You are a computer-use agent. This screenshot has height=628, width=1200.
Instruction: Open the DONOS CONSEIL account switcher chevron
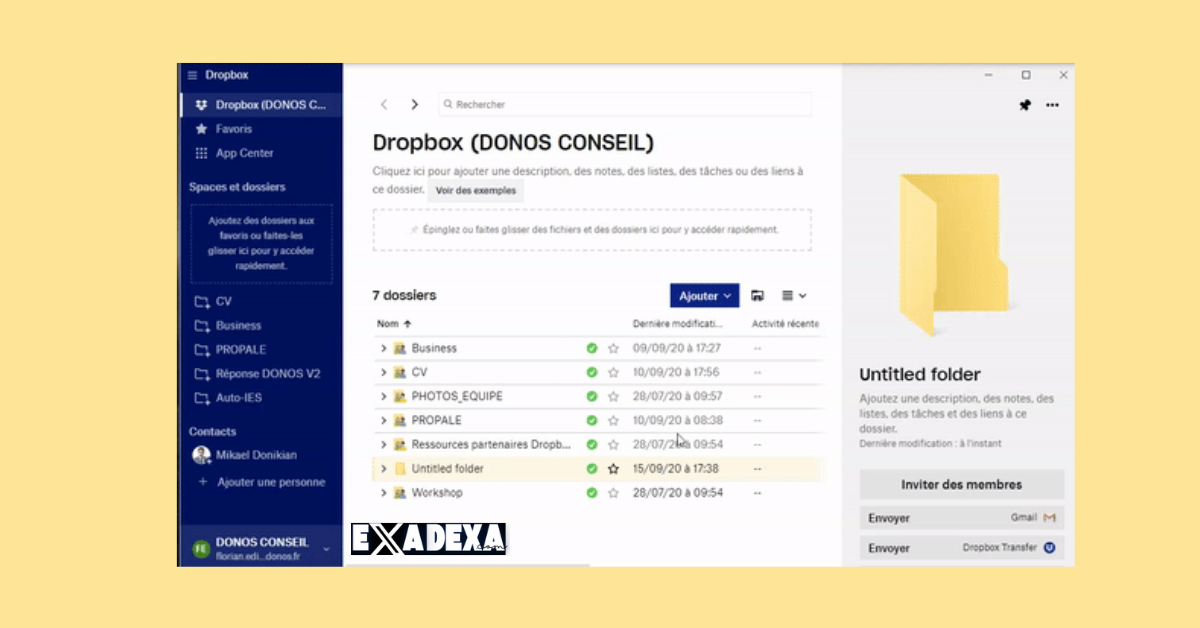325,547
